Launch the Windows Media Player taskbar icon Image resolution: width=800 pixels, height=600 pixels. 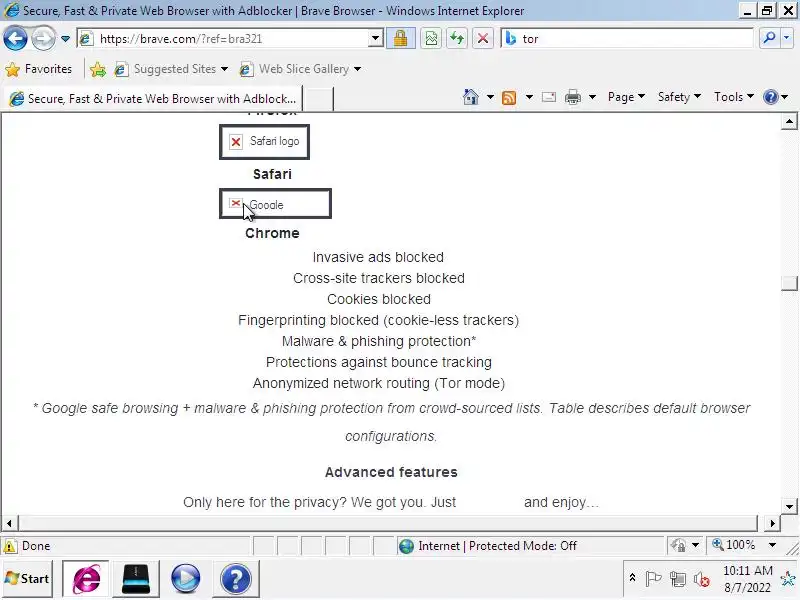pyautogui.click(x=185, y=579)
